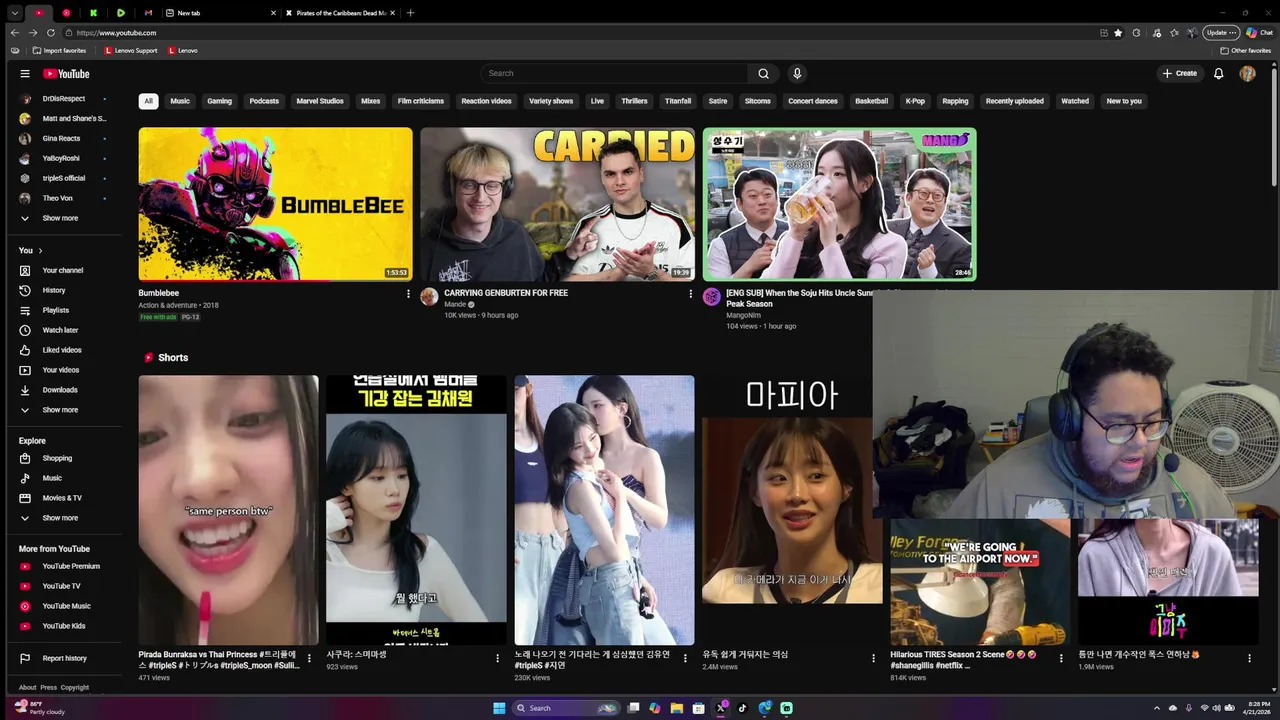The width and height of the screenshot is (1280, 720).
Task: Click the browser reload button
Action: click(x=51, y=32)
